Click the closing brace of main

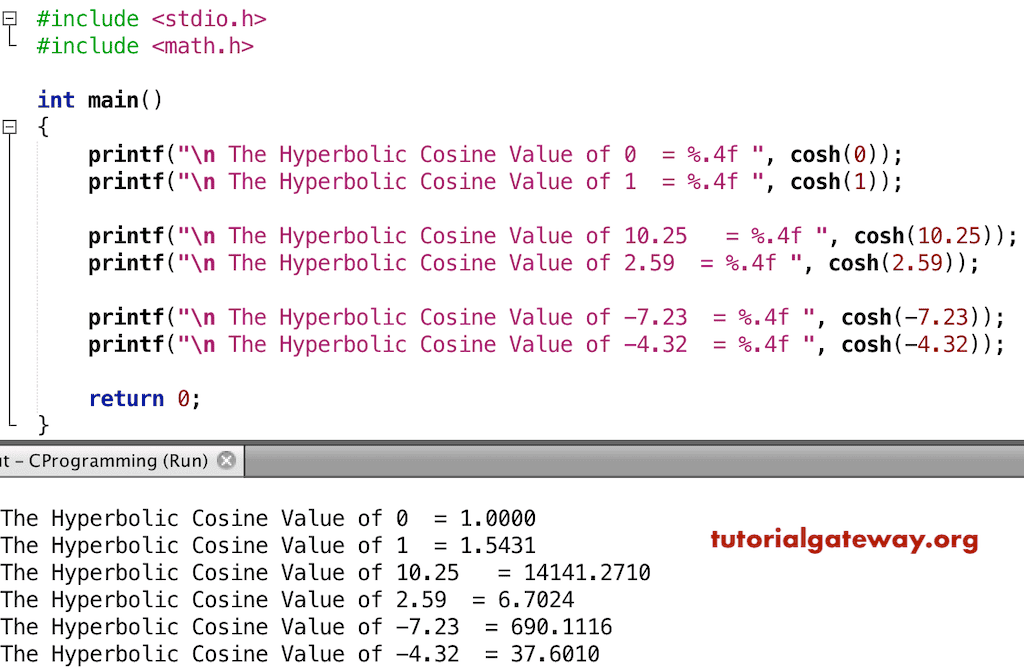pos(44,424)
